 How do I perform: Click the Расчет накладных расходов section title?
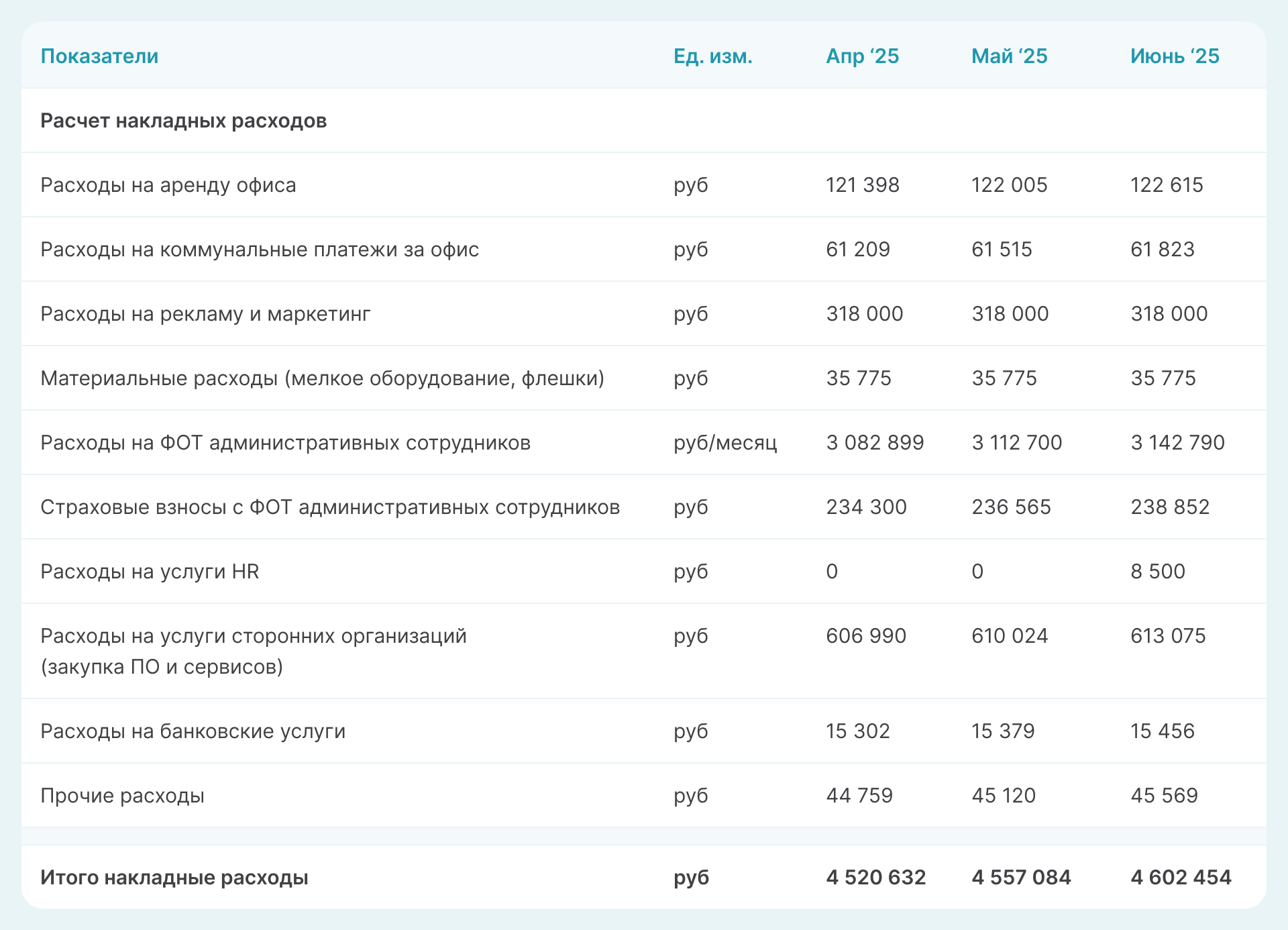(183, 121)
